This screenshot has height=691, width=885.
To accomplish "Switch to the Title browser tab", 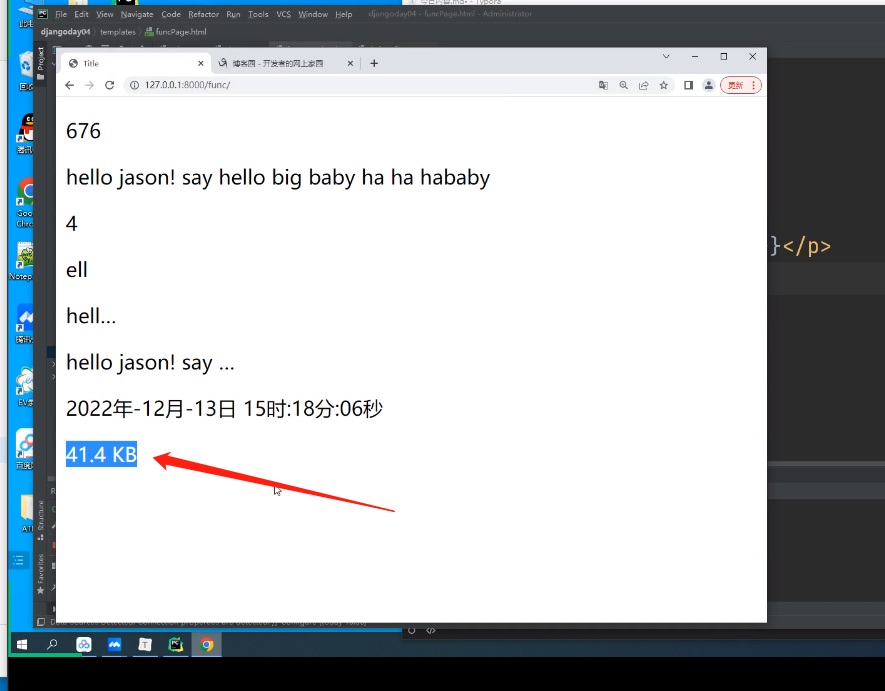I will (x=133, y=63).
